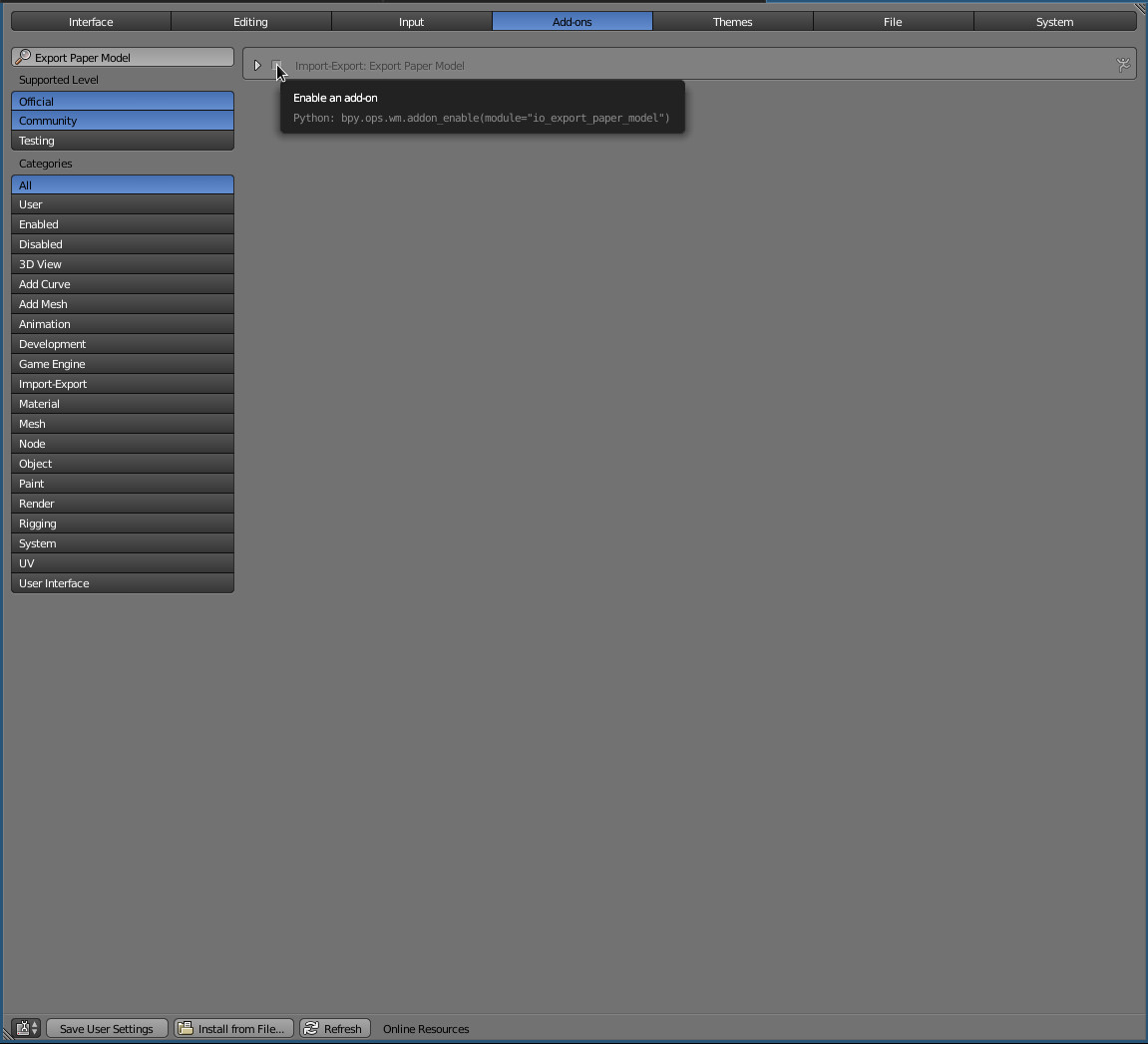Choose the 3D View category
The height and width of the screenshot is (1044, 1148).
click(123, 264)
